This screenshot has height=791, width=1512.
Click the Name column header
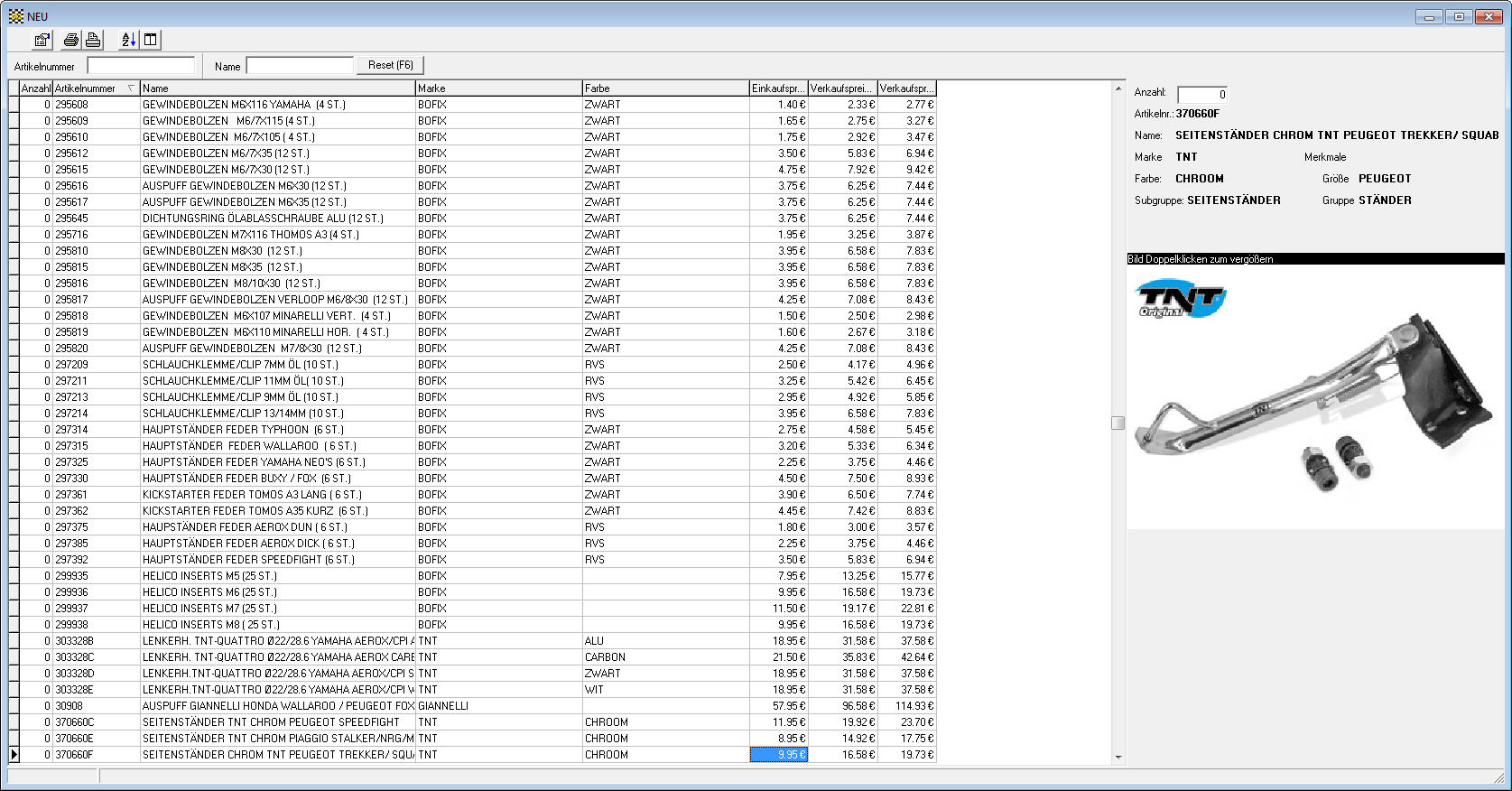(277, 88)
